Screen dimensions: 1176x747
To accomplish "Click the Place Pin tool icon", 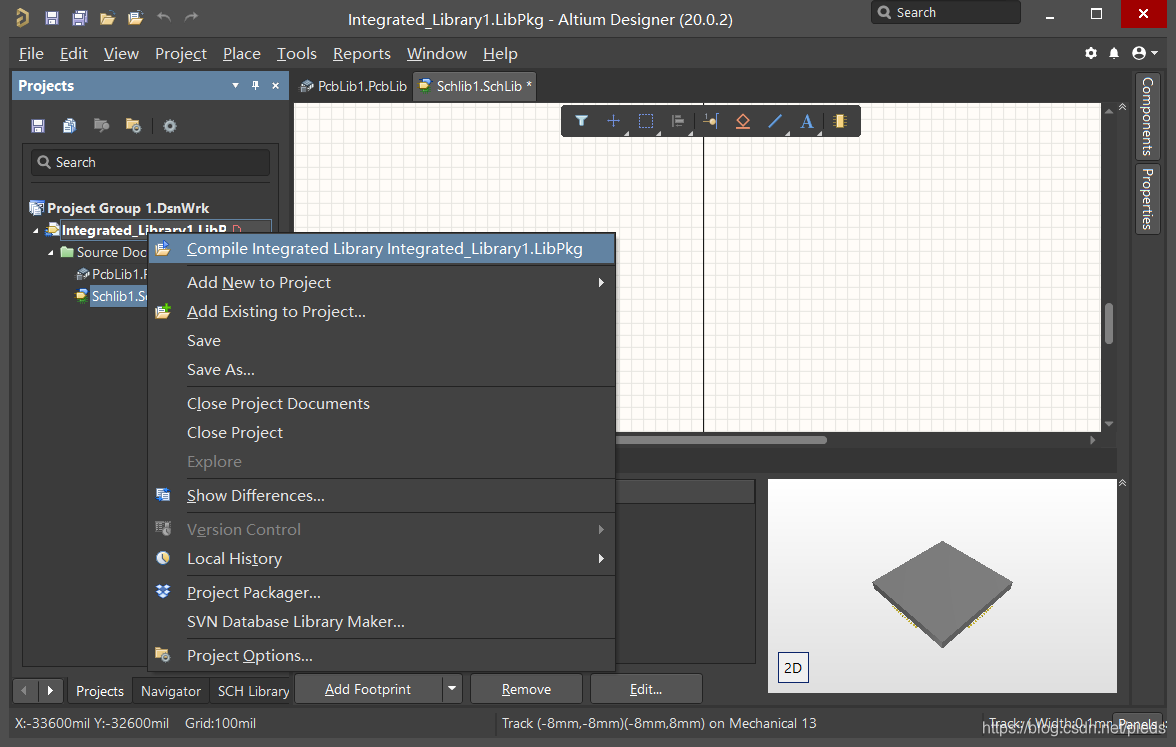I will coord(710,121).
